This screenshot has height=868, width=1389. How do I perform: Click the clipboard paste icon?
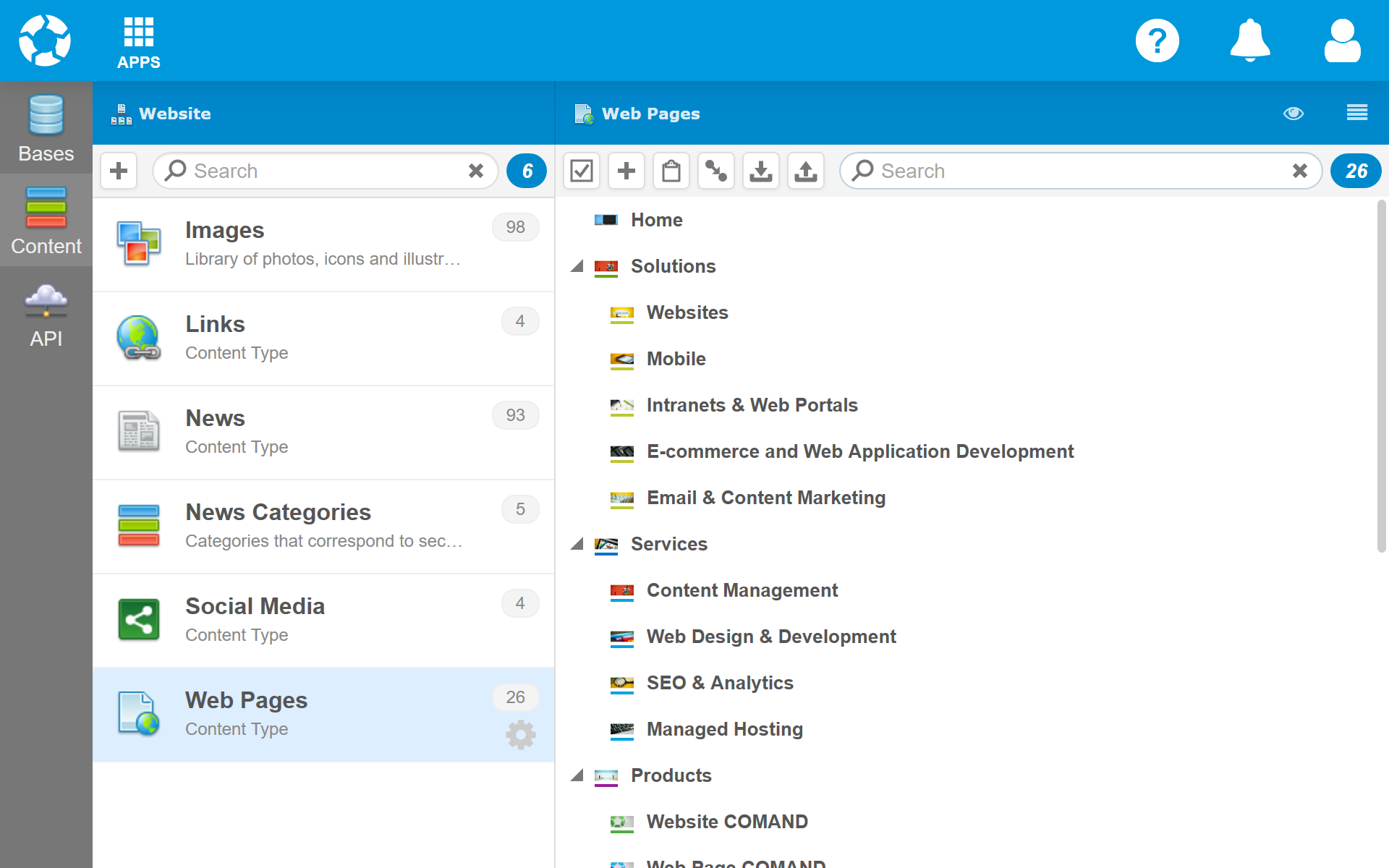671,171
